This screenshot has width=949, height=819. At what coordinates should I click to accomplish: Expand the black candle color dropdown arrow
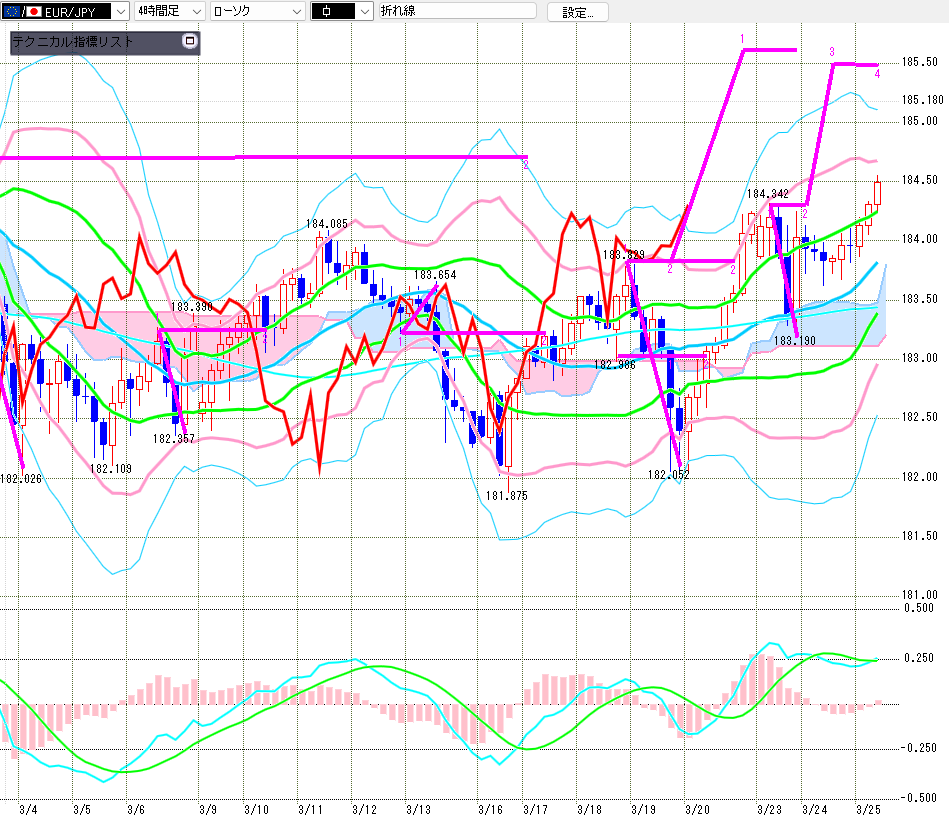click(363, 11)
